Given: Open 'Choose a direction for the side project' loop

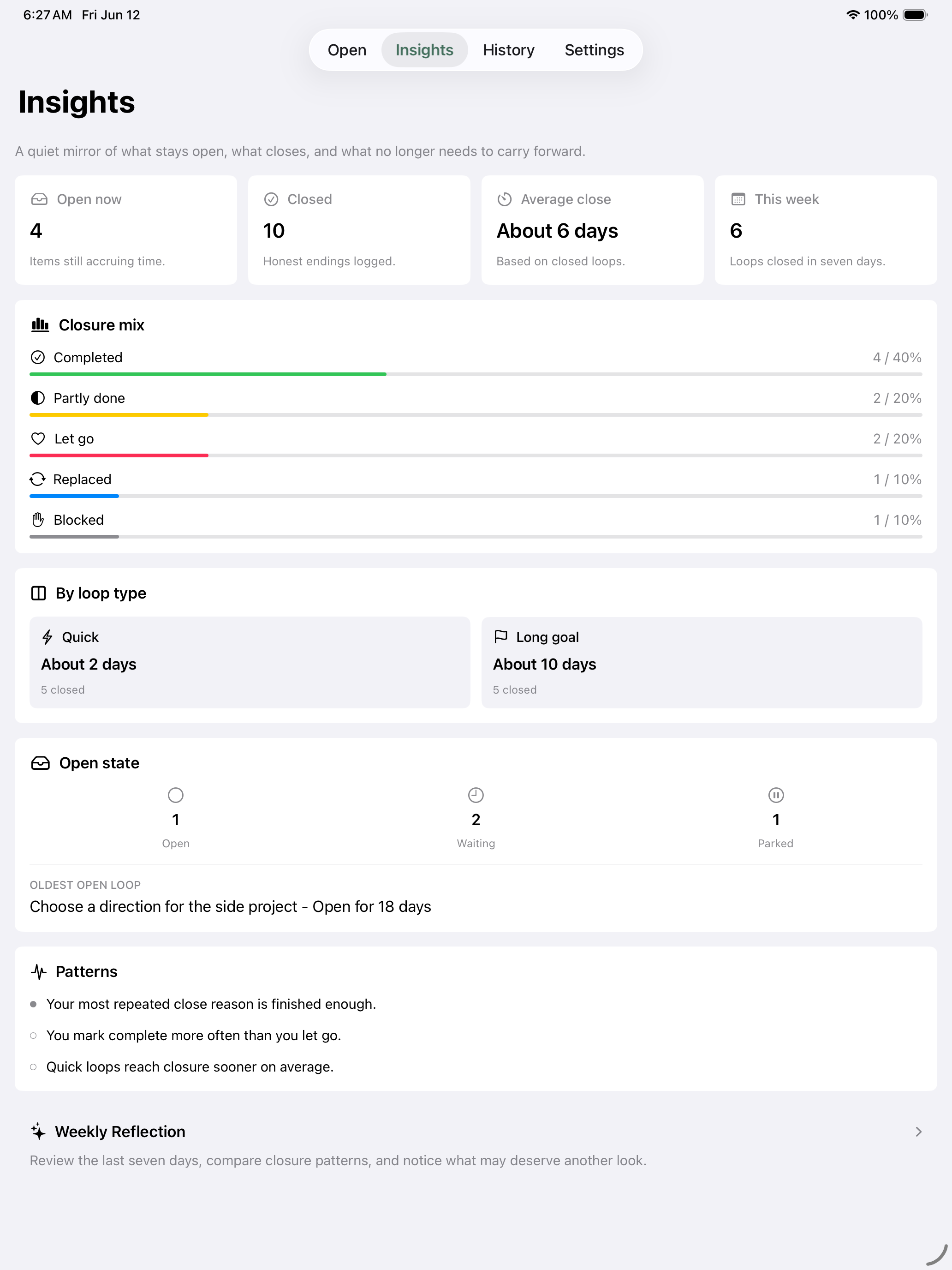Looking at the screenshot, I should [x=231, y=906].
